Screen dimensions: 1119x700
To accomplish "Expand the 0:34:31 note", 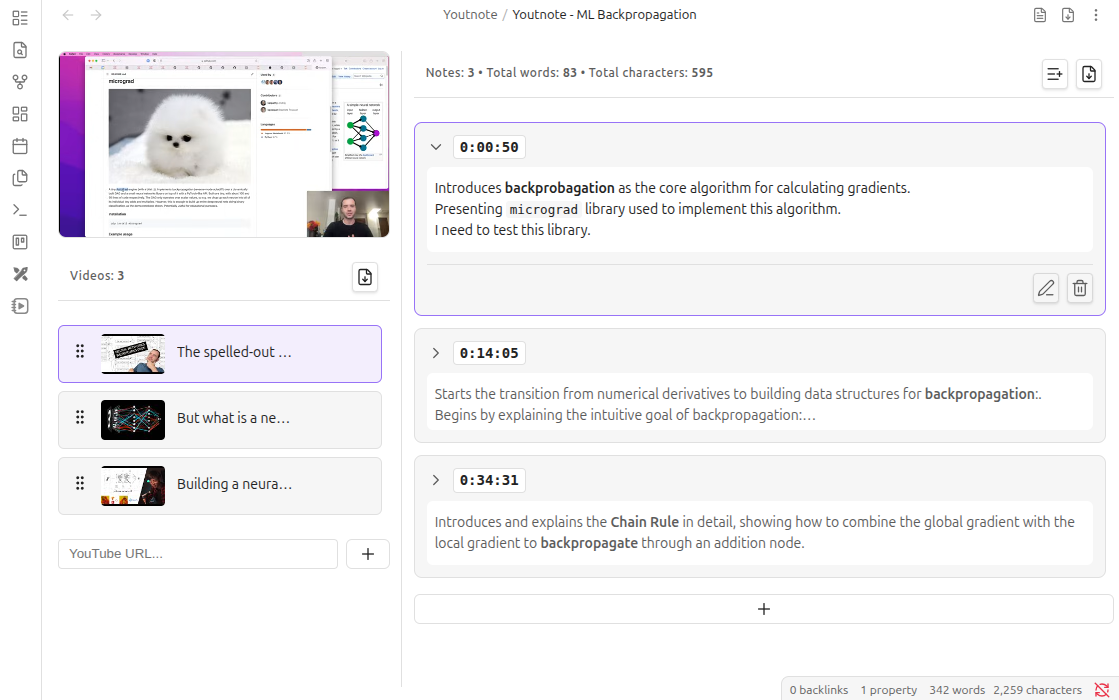I will pos(435,480).
